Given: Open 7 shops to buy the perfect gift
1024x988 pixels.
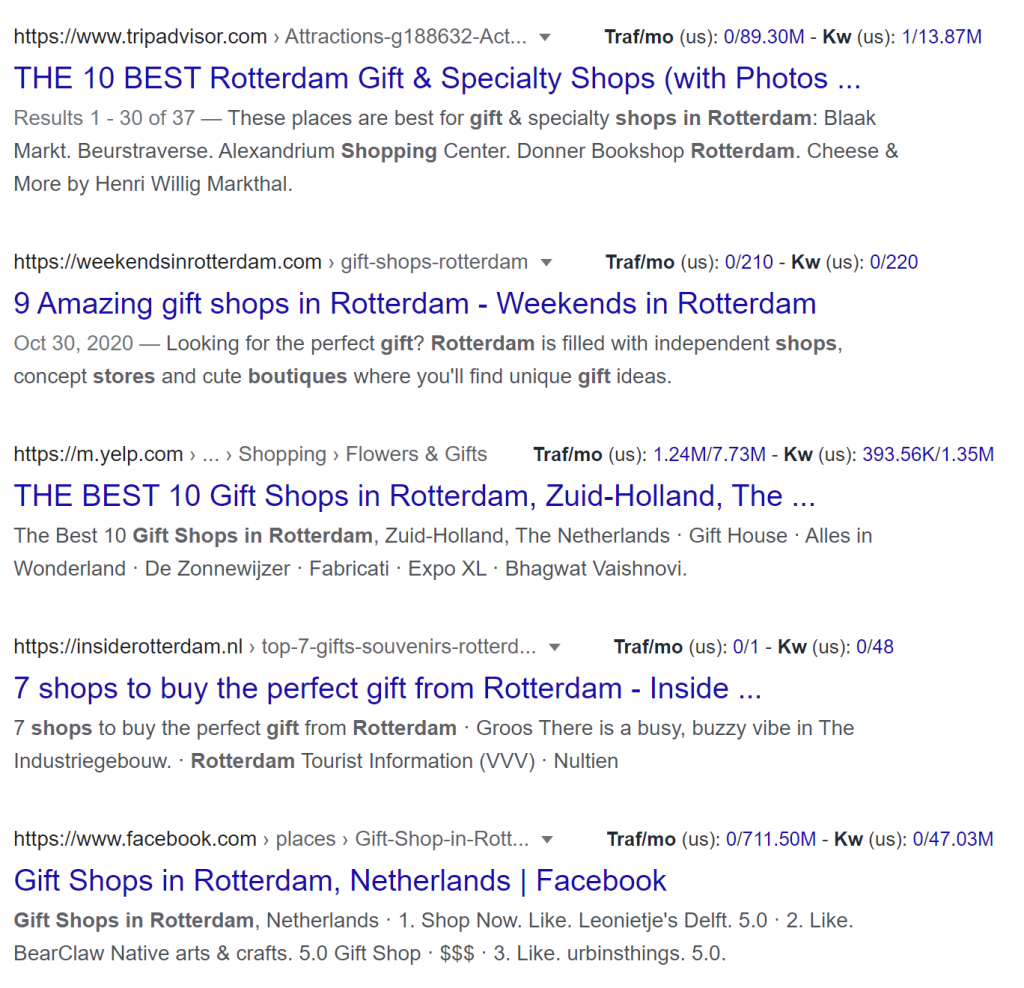Looking at the screenshot, I should coord(387,688).
